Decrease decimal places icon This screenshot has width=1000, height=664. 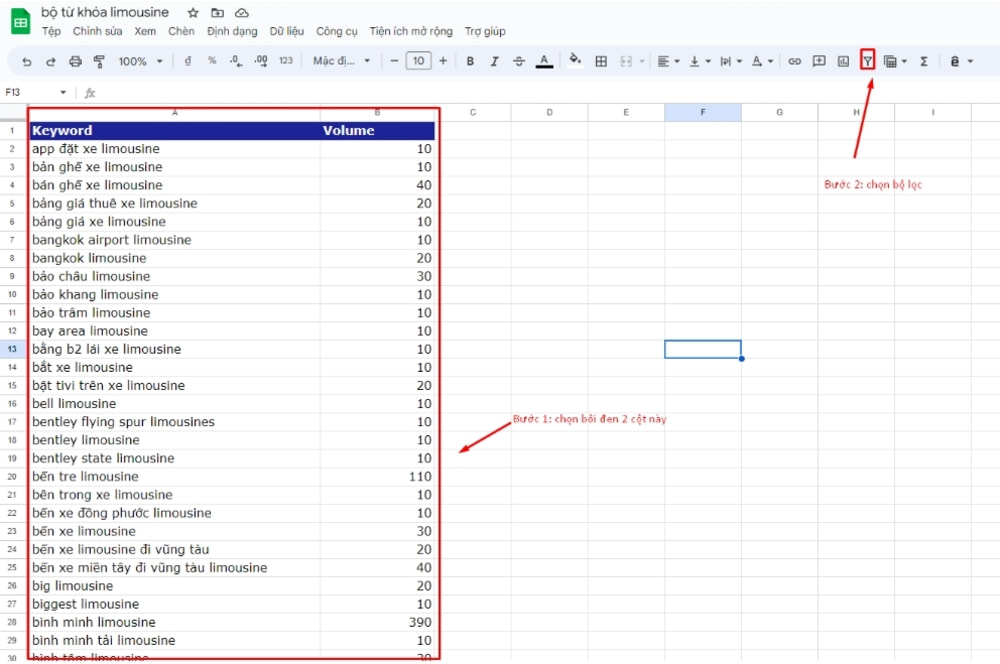coord(236,61)
